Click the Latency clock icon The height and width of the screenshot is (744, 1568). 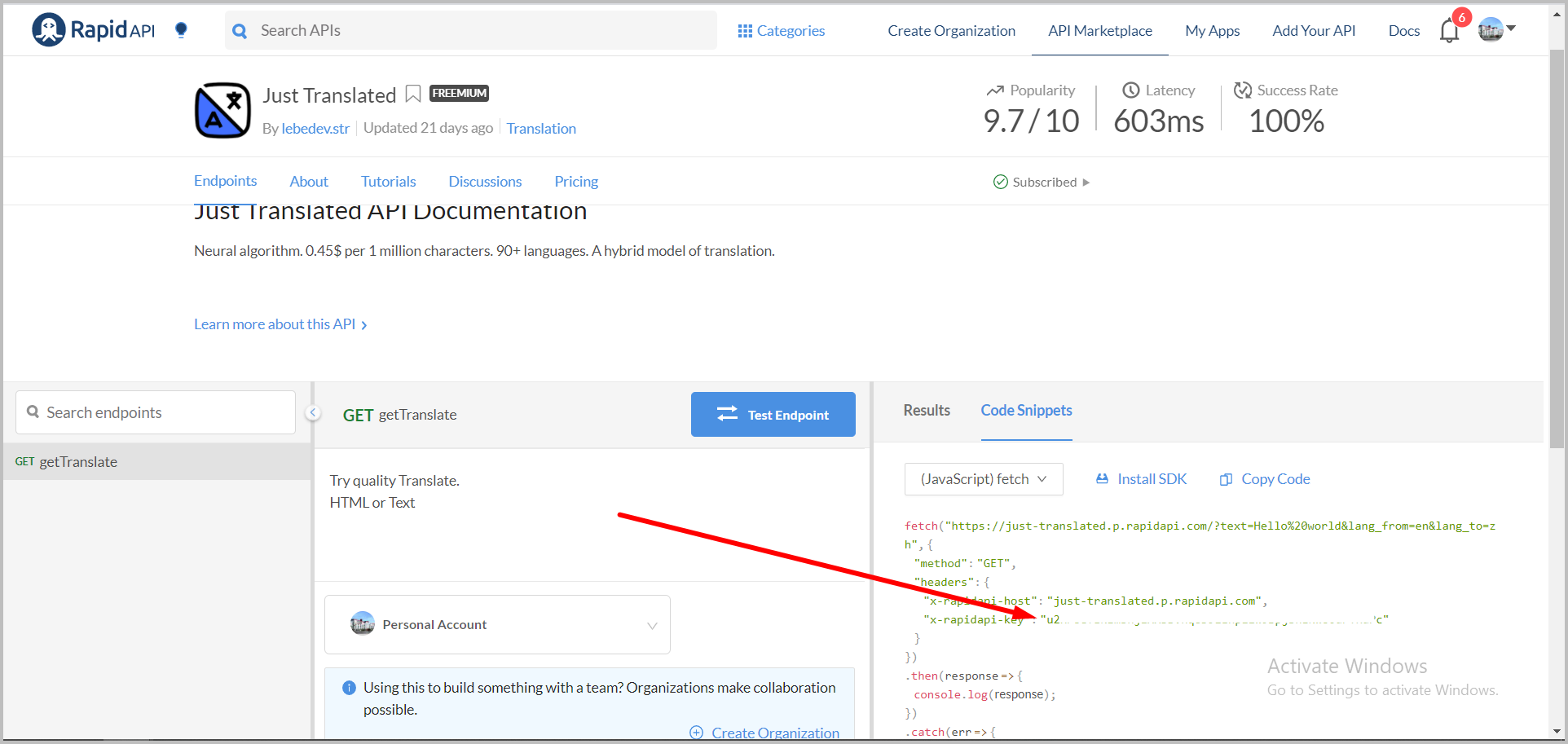(x=1131, y=90)
